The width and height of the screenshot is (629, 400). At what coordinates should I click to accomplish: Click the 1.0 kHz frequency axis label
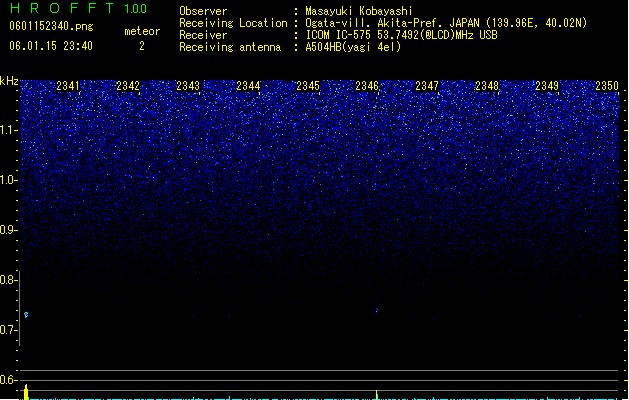8,180
